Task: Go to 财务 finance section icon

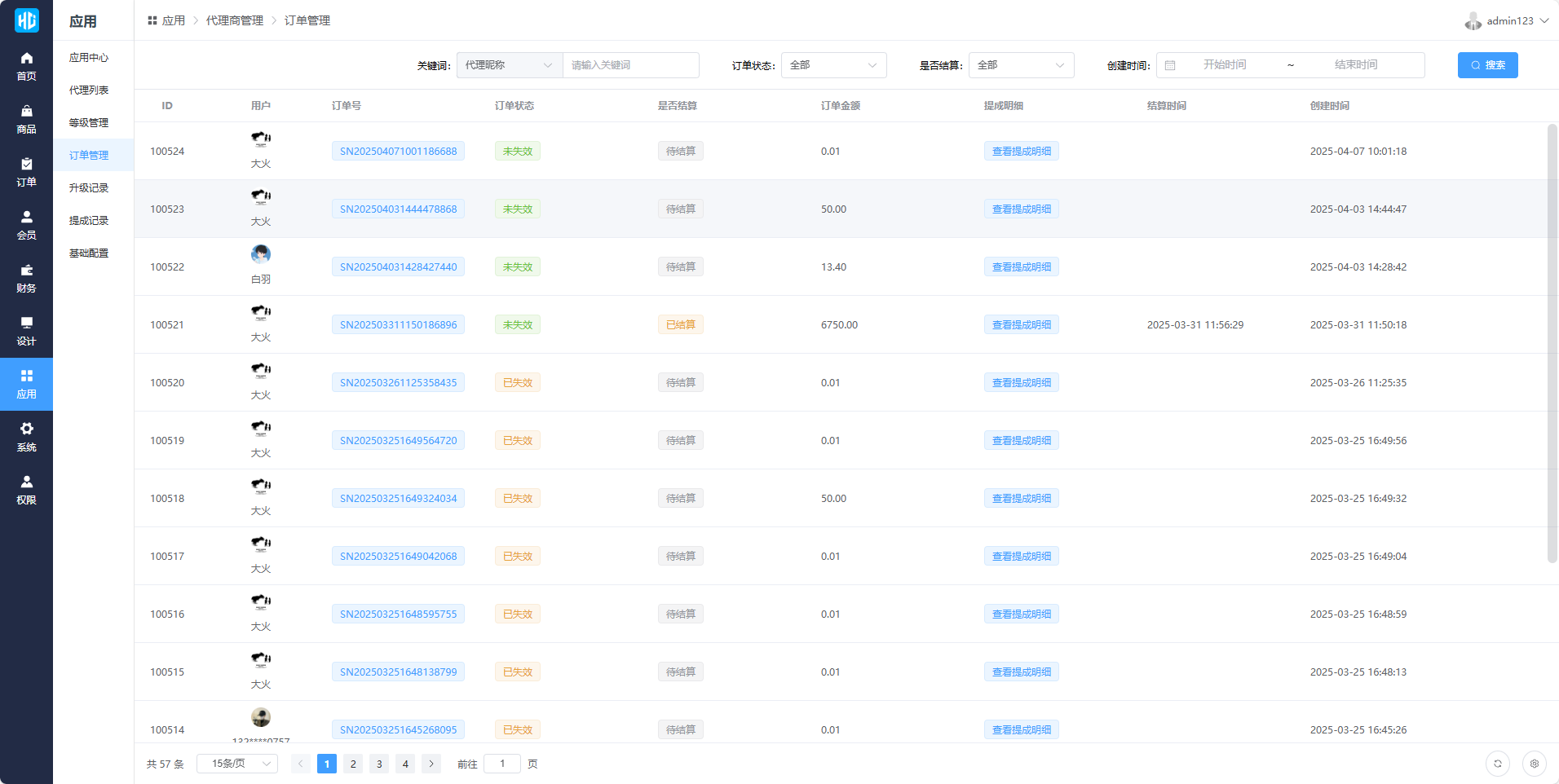Action: click(26, 278)
